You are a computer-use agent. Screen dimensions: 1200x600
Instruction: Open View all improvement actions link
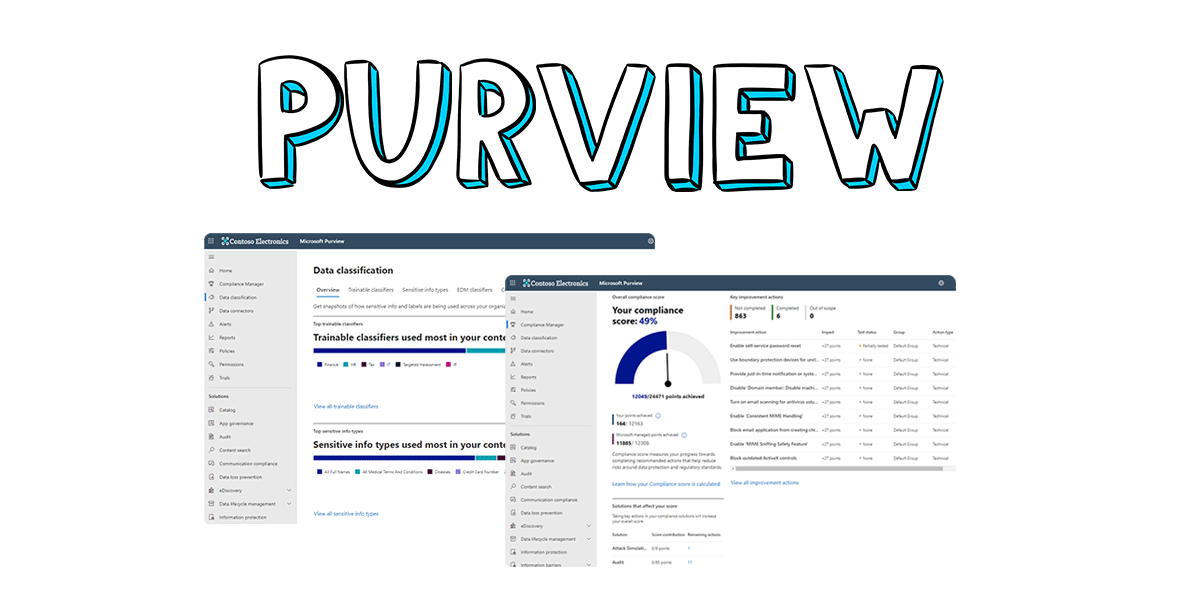pyautogui.click(x=764, y=483)
